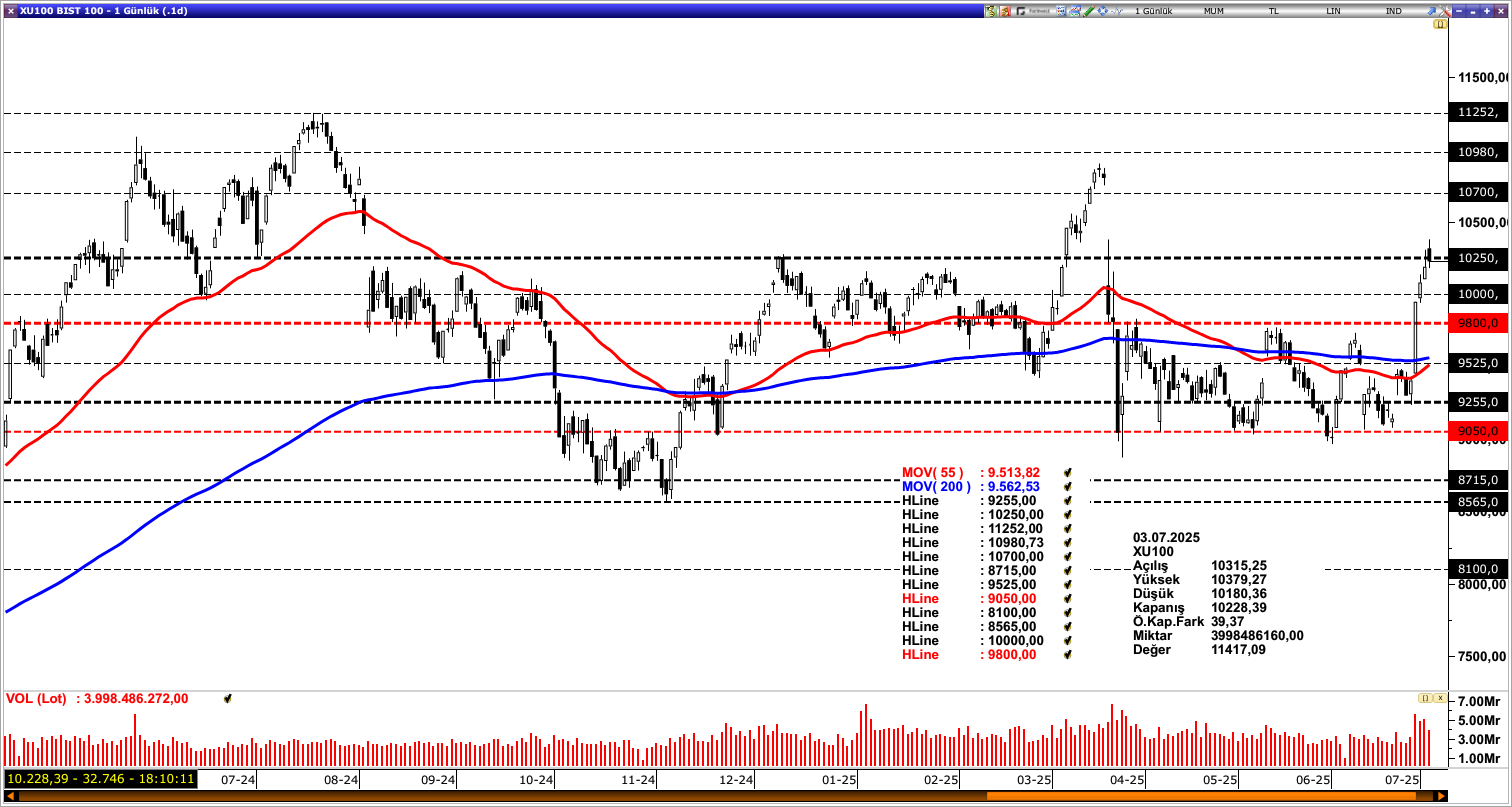Toggle the MOV(200) indicator checkmark

pos(1068,486)
